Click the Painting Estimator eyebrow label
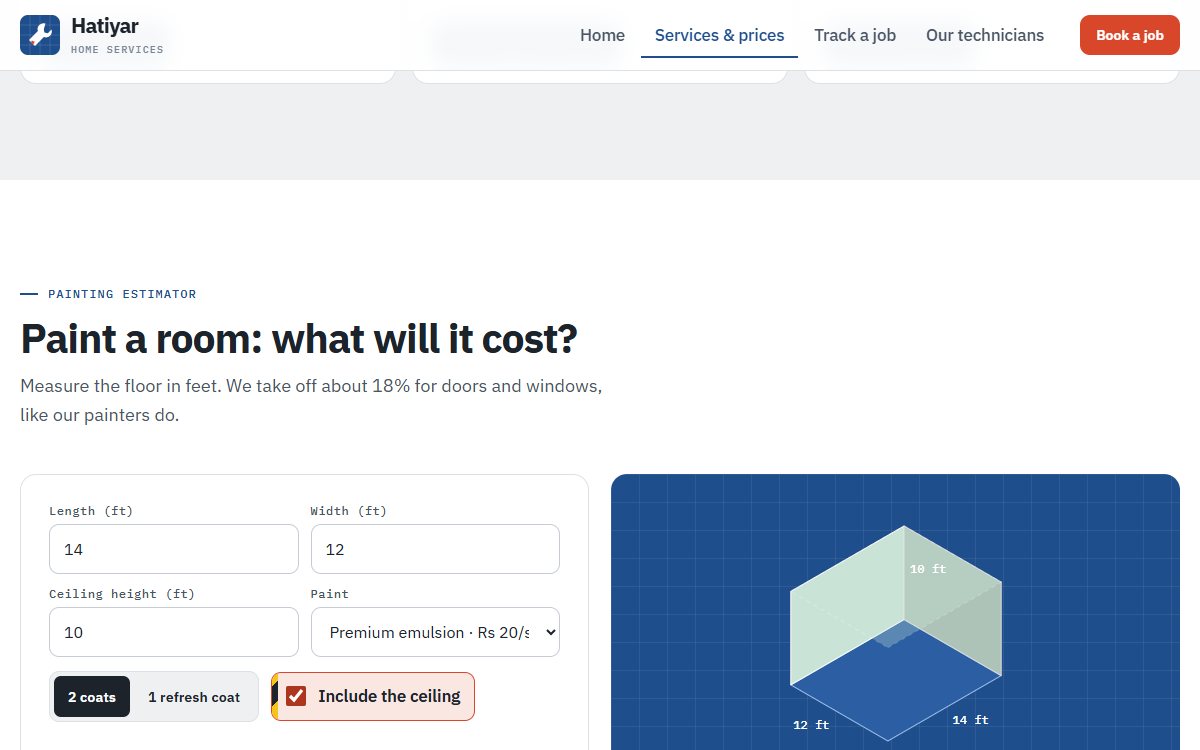1200x750 pixels. point(122,294)
